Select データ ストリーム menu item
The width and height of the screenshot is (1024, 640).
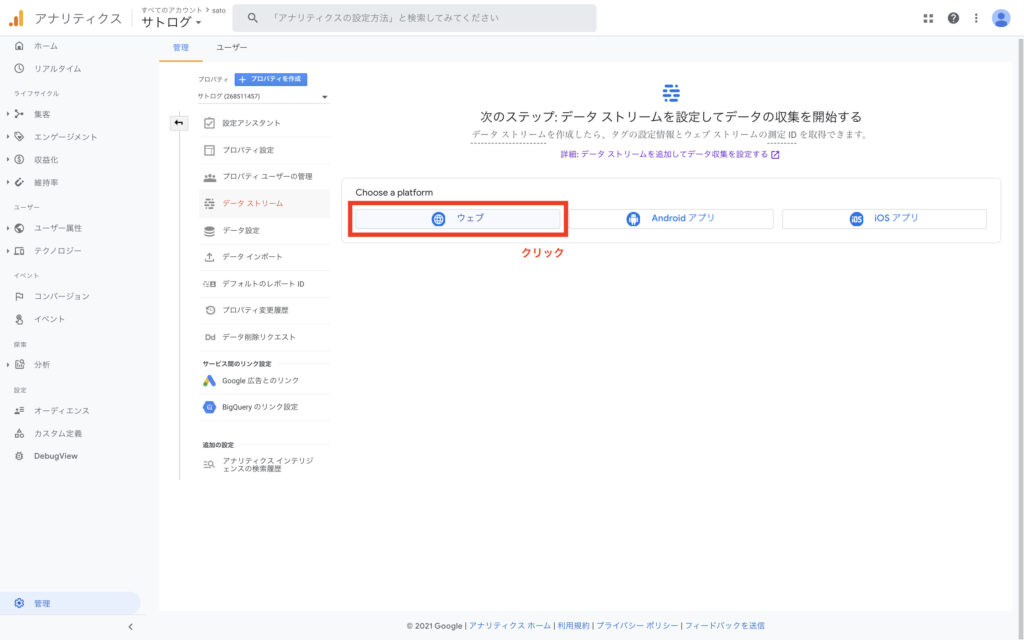point(264,203)
